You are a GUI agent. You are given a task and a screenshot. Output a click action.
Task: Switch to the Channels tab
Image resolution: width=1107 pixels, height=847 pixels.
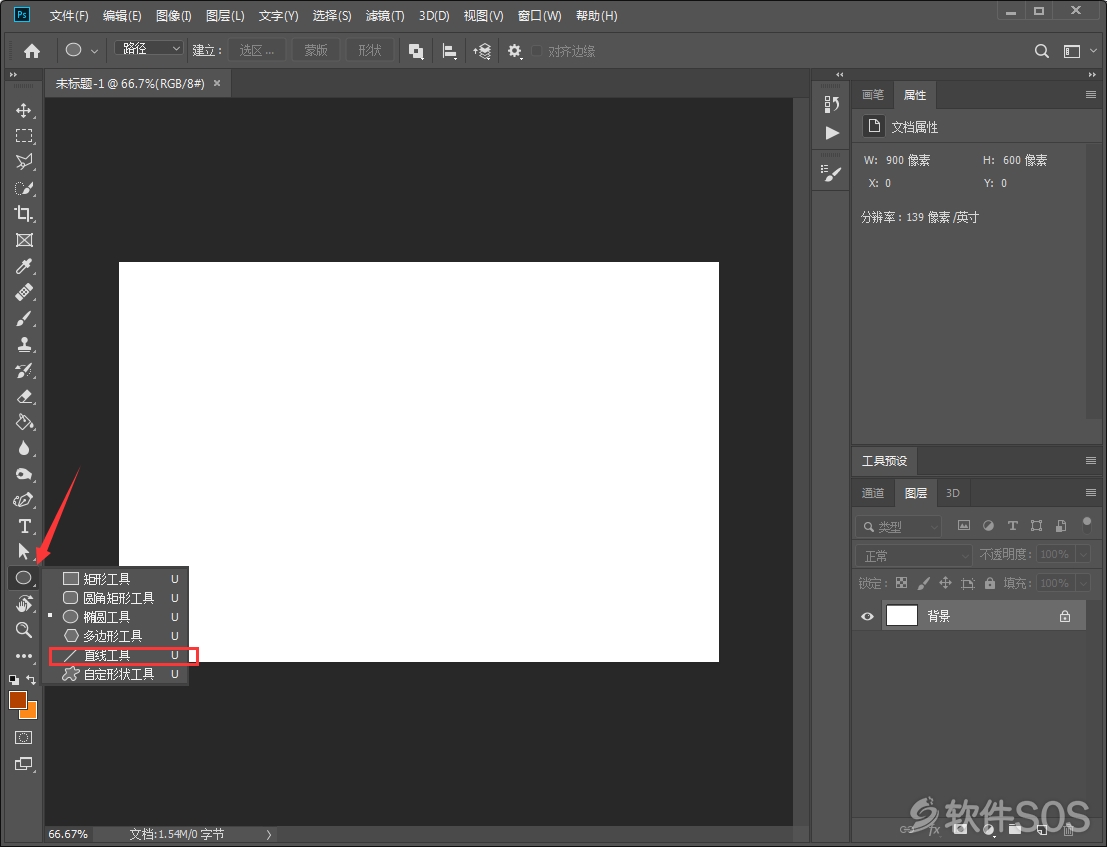point(873,493)
